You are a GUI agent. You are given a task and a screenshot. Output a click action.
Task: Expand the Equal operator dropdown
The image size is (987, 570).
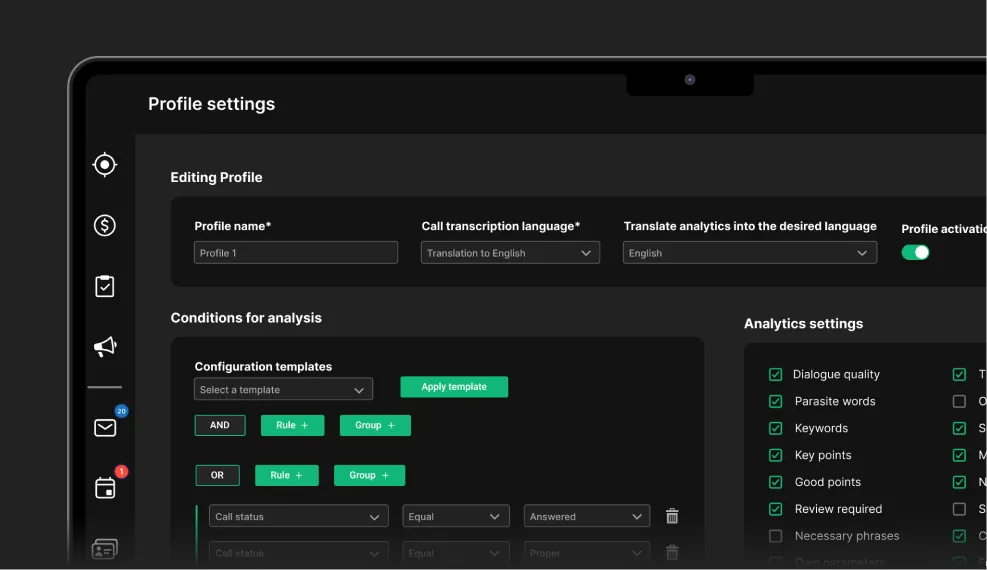(x=455, y=517)
